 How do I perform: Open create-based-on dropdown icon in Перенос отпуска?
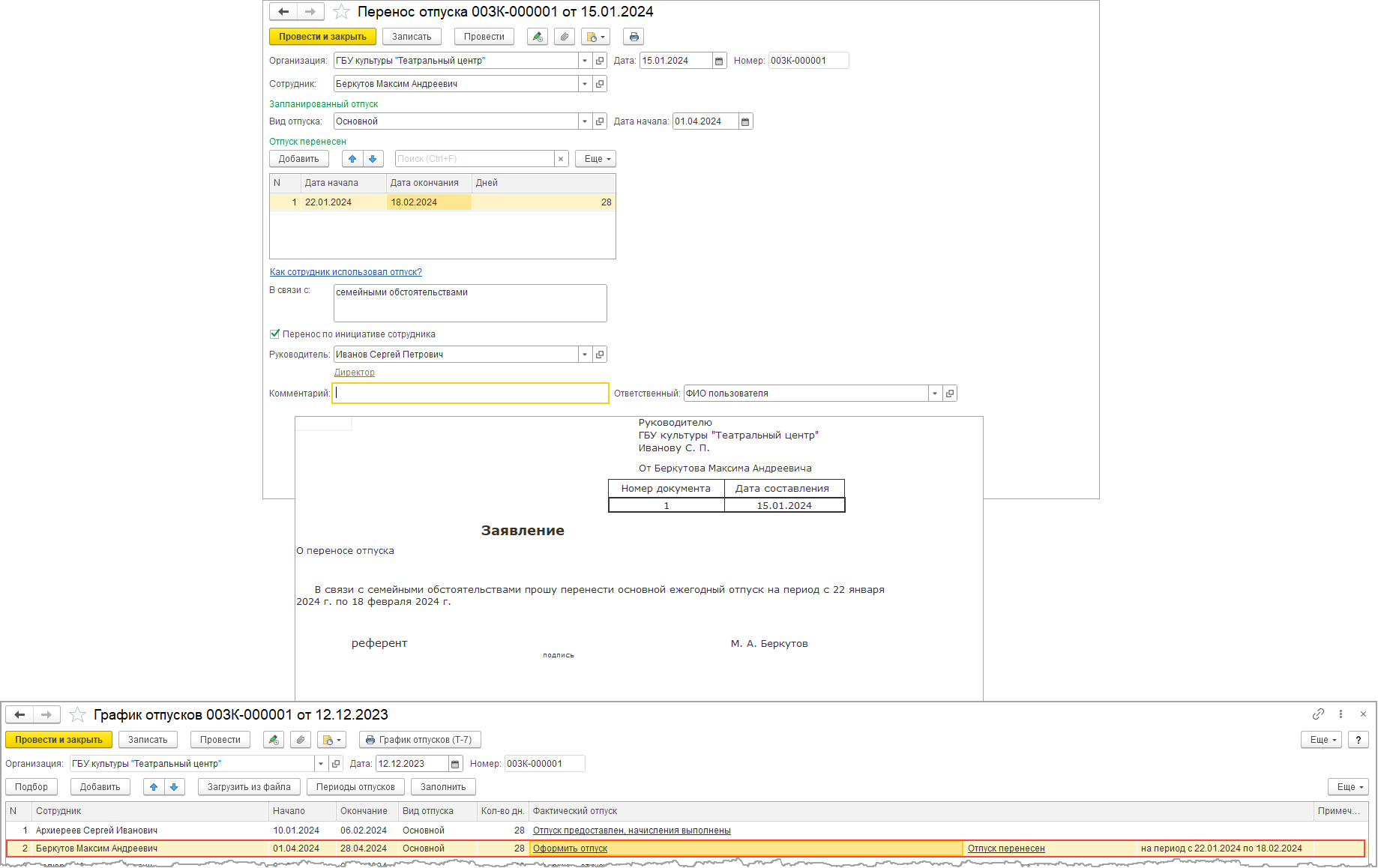595,37
